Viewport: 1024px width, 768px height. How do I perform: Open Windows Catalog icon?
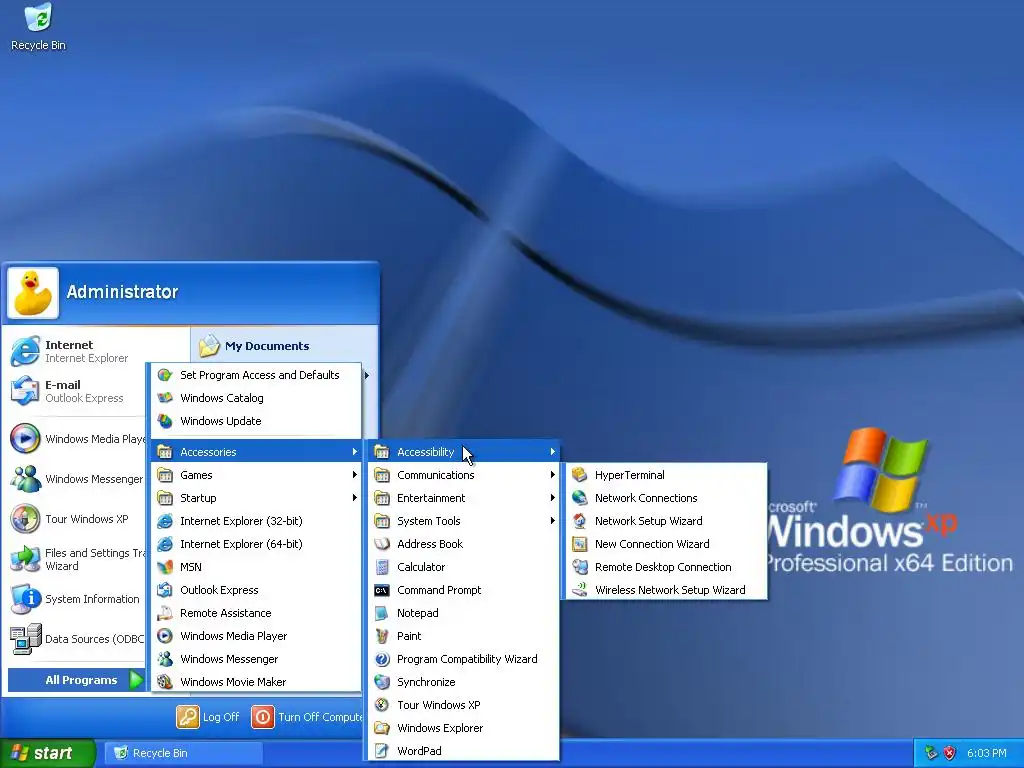click(x=165, y=398)
